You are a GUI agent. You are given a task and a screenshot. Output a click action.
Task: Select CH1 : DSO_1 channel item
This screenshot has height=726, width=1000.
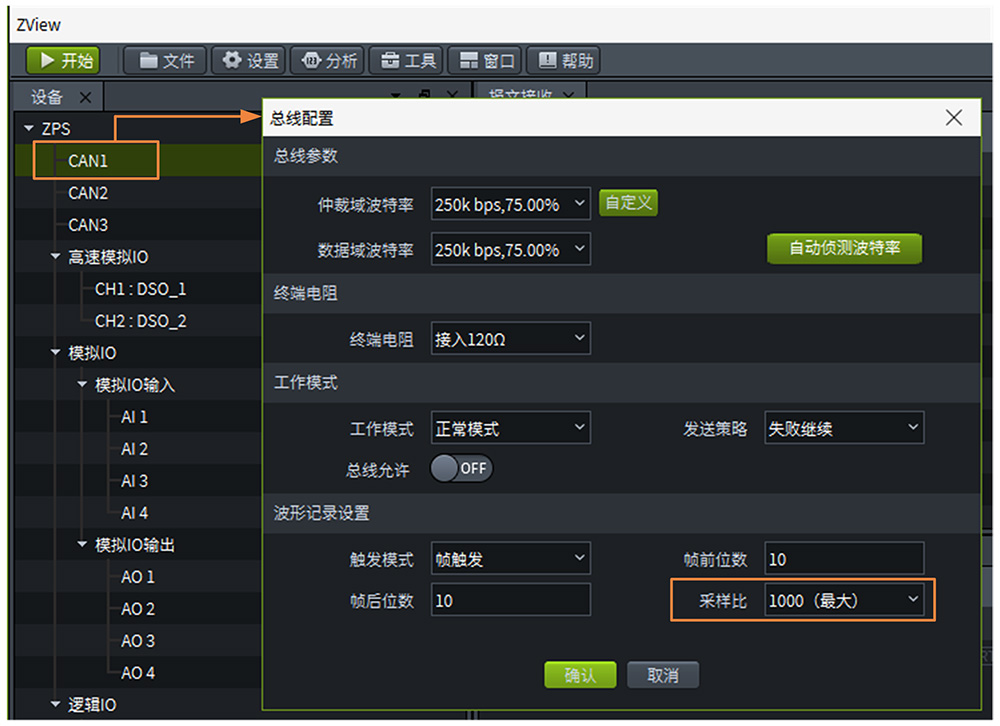[x=140, y=289]
